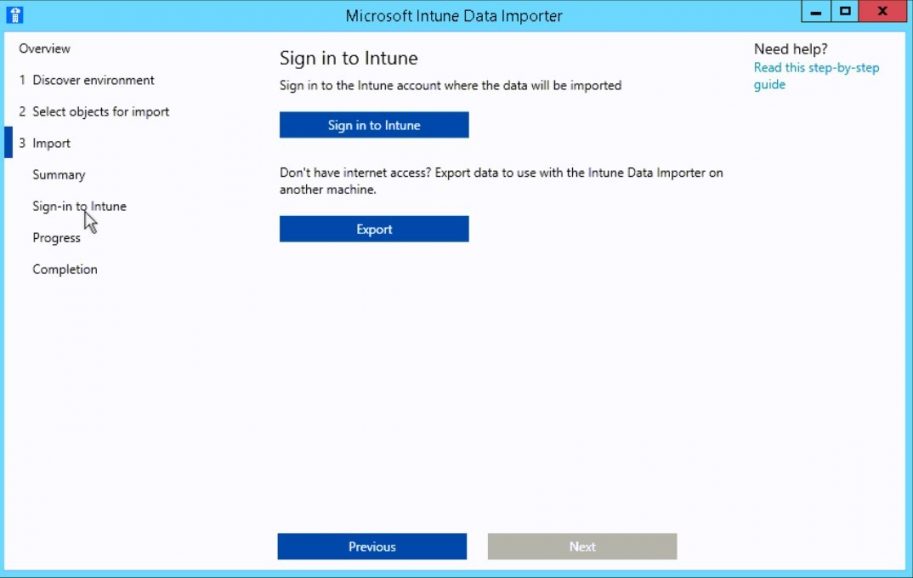Click the Previous button
The width and height of the screenshot is (913, 578).
tap(371, 546)
